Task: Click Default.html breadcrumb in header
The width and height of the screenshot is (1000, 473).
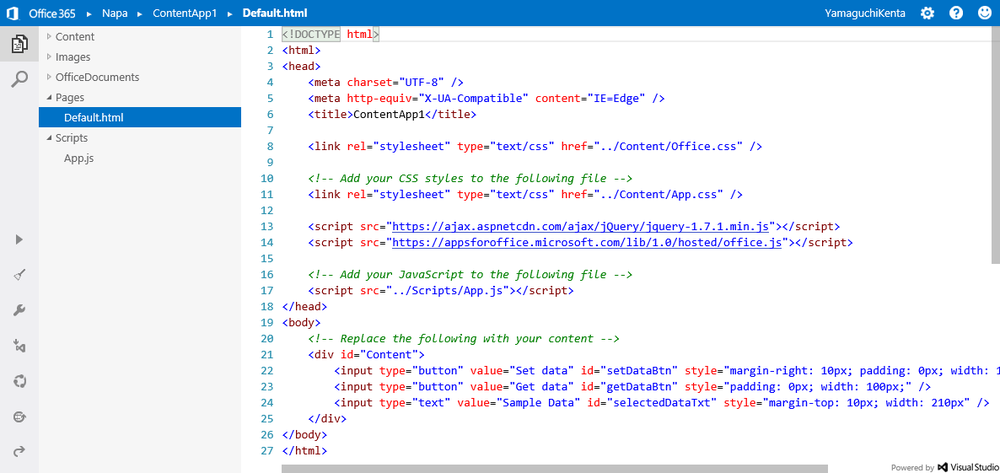Action: [275, 13]
